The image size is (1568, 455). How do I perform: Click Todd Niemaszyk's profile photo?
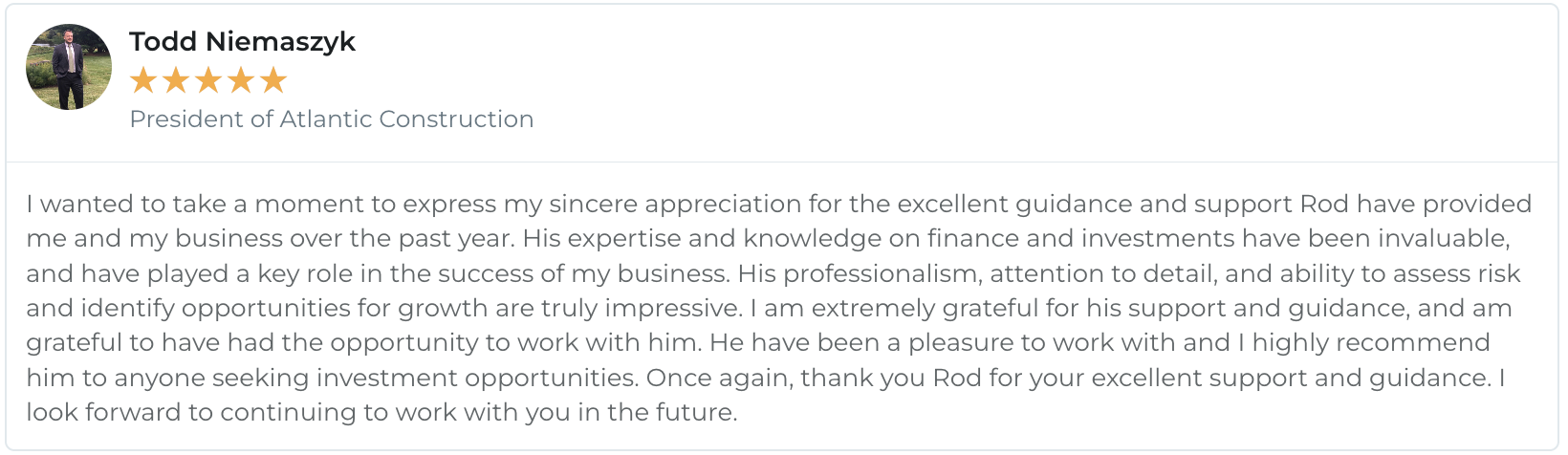[69, 67]
